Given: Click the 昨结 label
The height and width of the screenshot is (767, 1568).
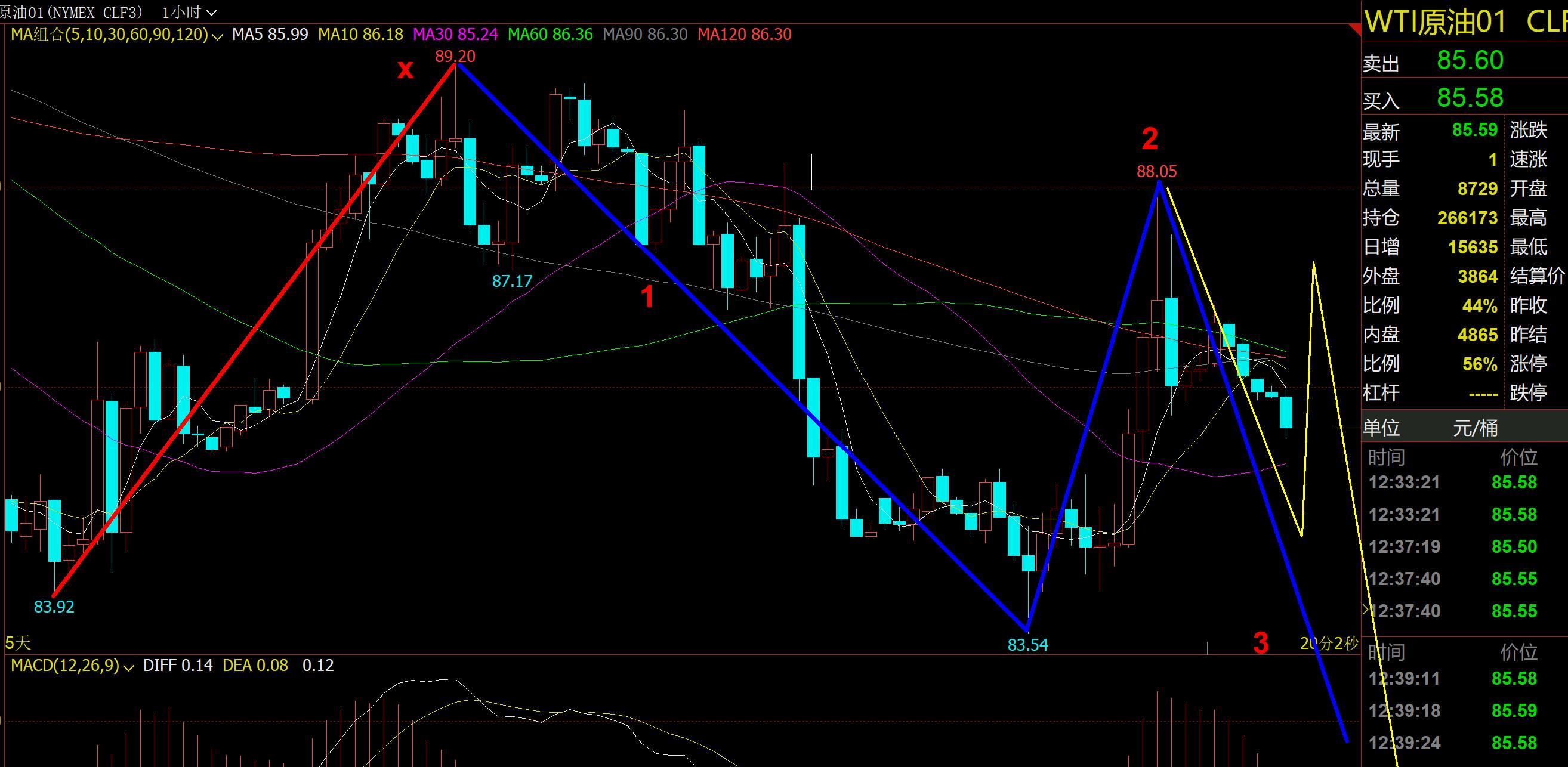Looking at the screenshot, I should 1529,335.
